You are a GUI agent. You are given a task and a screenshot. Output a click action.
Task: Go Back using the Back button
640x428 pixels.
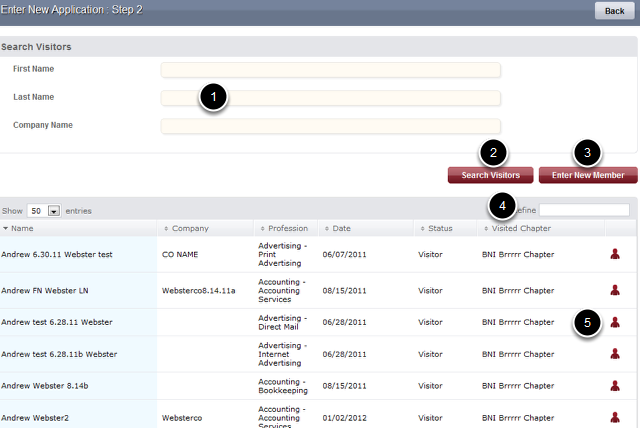point(614,10)
